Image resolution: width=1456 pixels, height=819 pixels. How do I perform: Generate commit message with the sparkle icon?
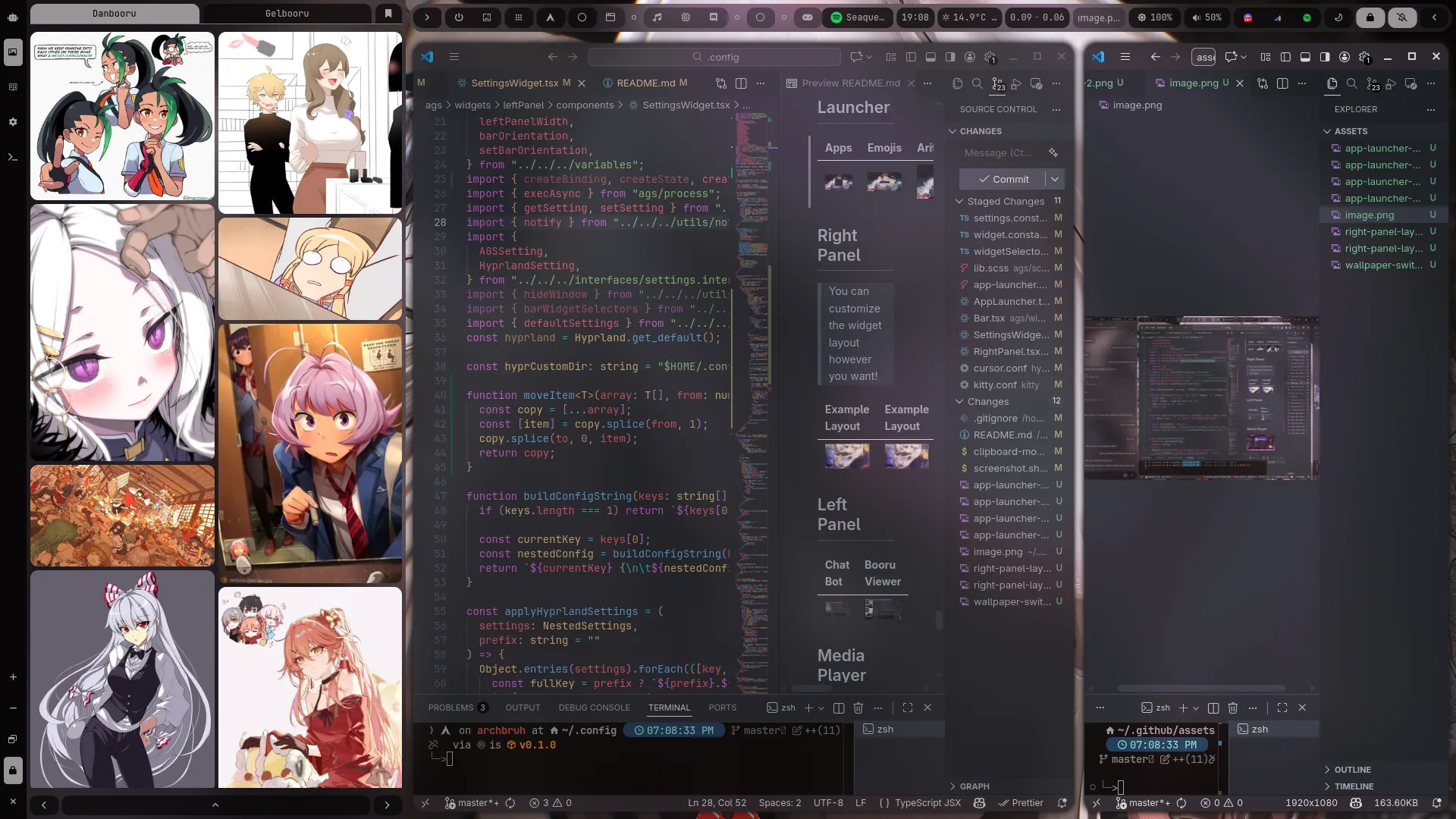(x=1053, y=152)
